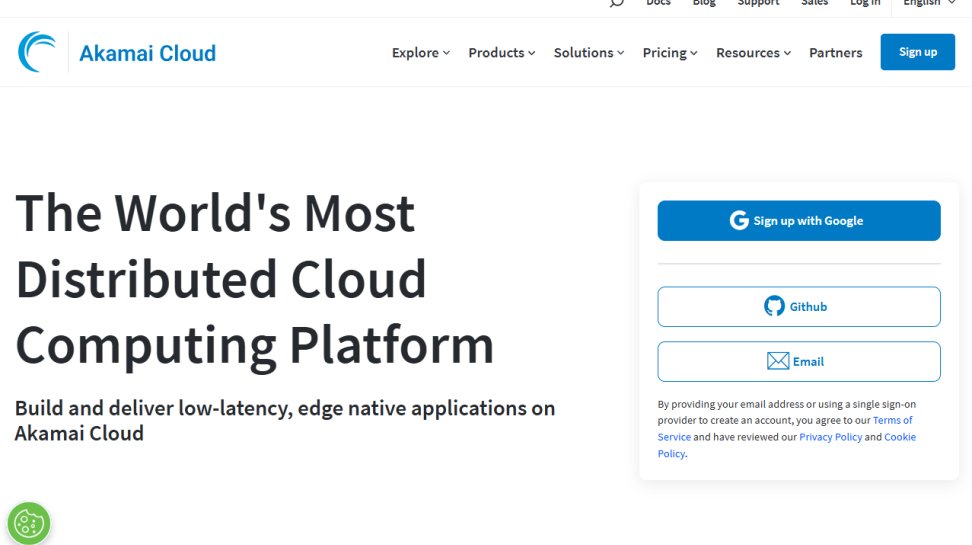Expand the Solutions menu
Screen dimensions: 972x545
(x=589, y=53)
